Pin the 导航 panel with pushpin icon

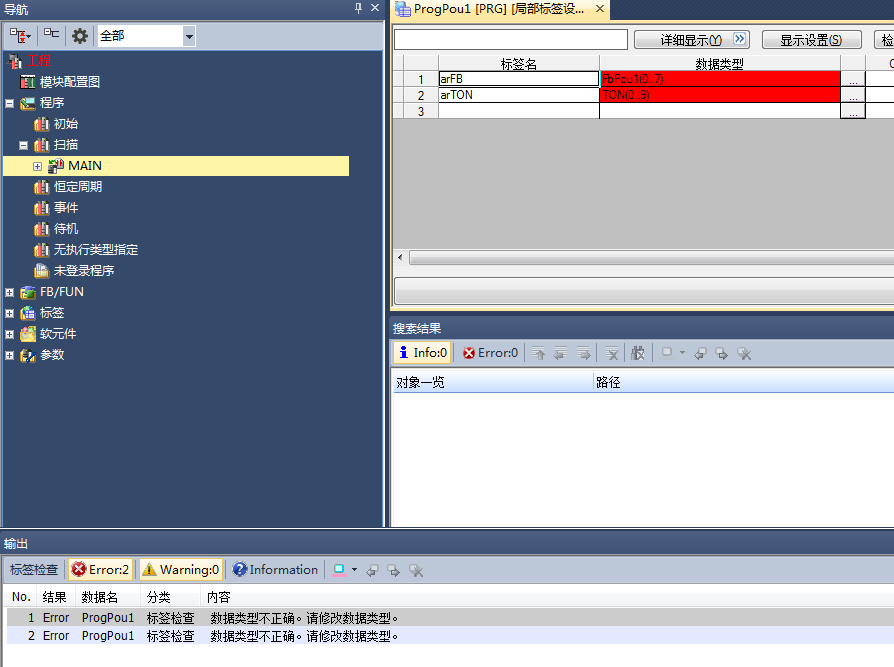pos(358,9)
